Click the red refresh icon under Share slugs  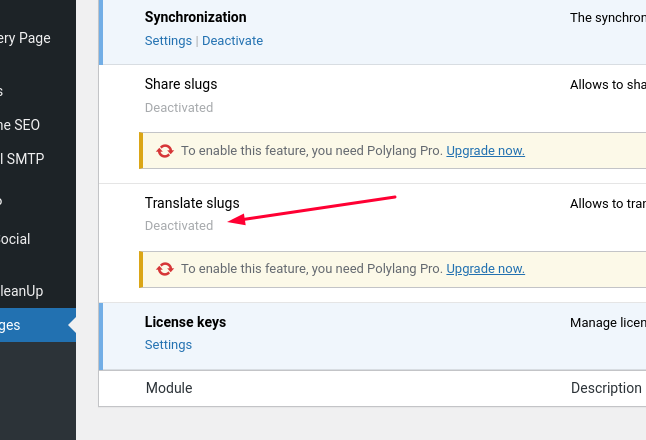(165, 151)
